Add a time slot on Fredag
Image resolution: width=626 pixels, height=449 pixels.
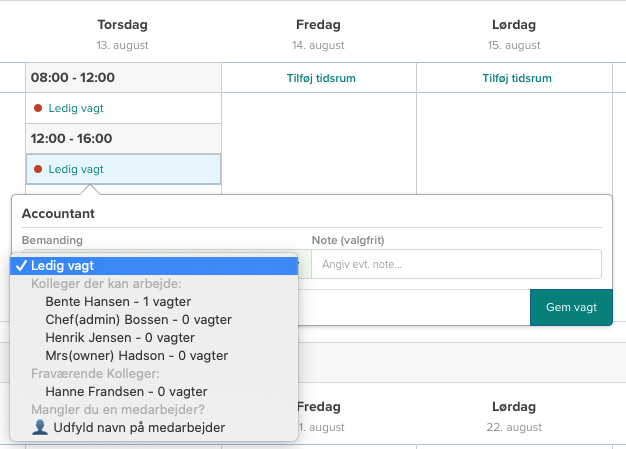(318, 78)
